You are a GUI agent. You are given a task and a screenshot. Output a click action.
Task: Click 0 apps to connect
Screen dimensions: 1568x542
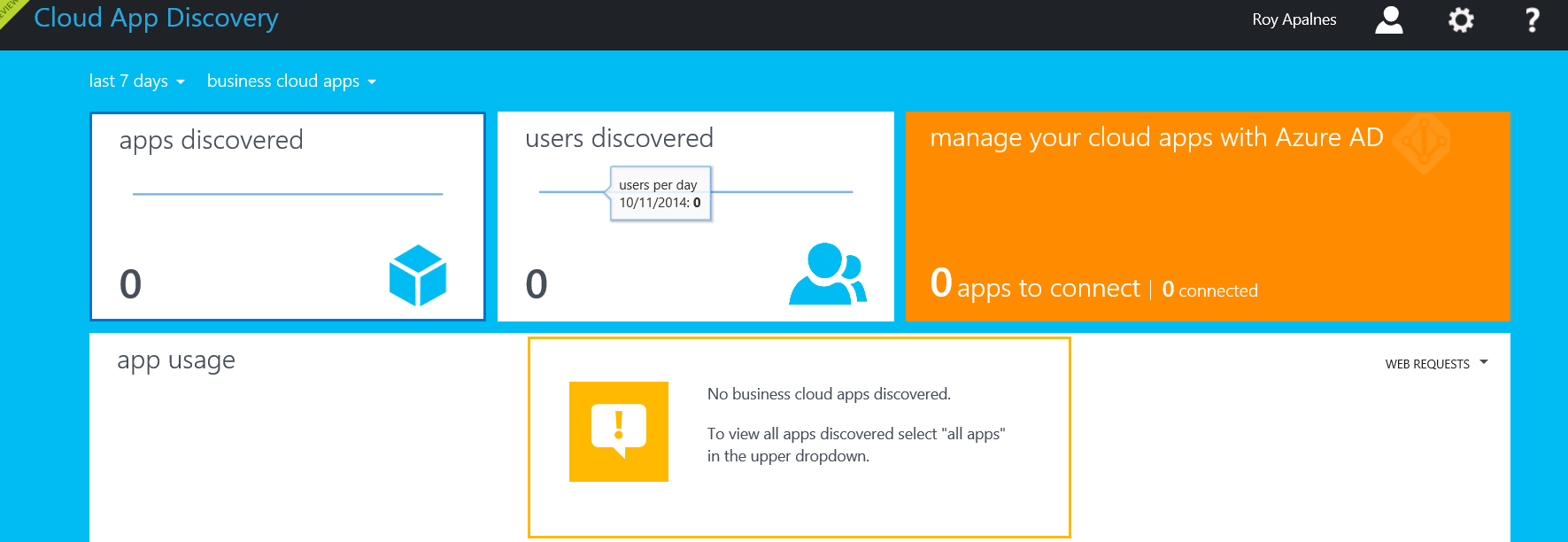[x=1035, y=285]
